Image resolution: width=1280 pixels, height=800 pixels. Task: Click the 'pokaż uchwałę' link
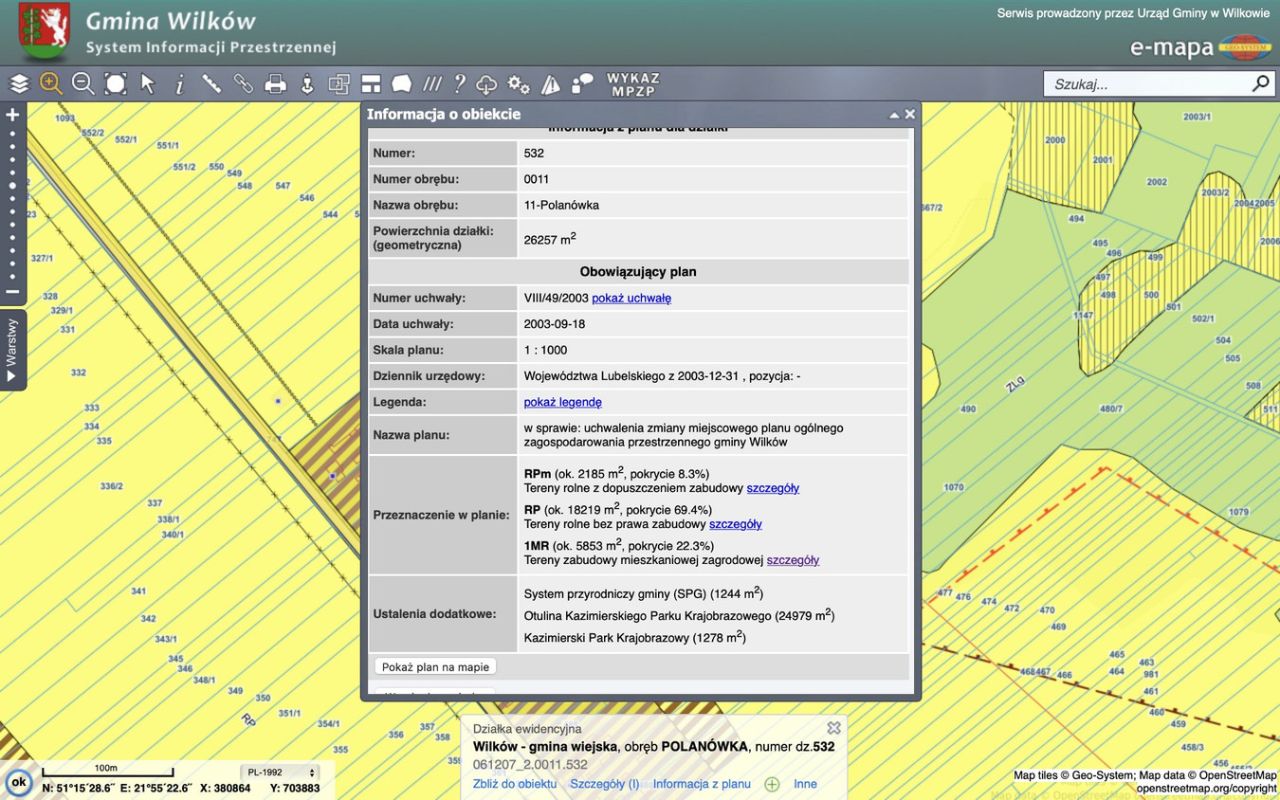(631, 298)
